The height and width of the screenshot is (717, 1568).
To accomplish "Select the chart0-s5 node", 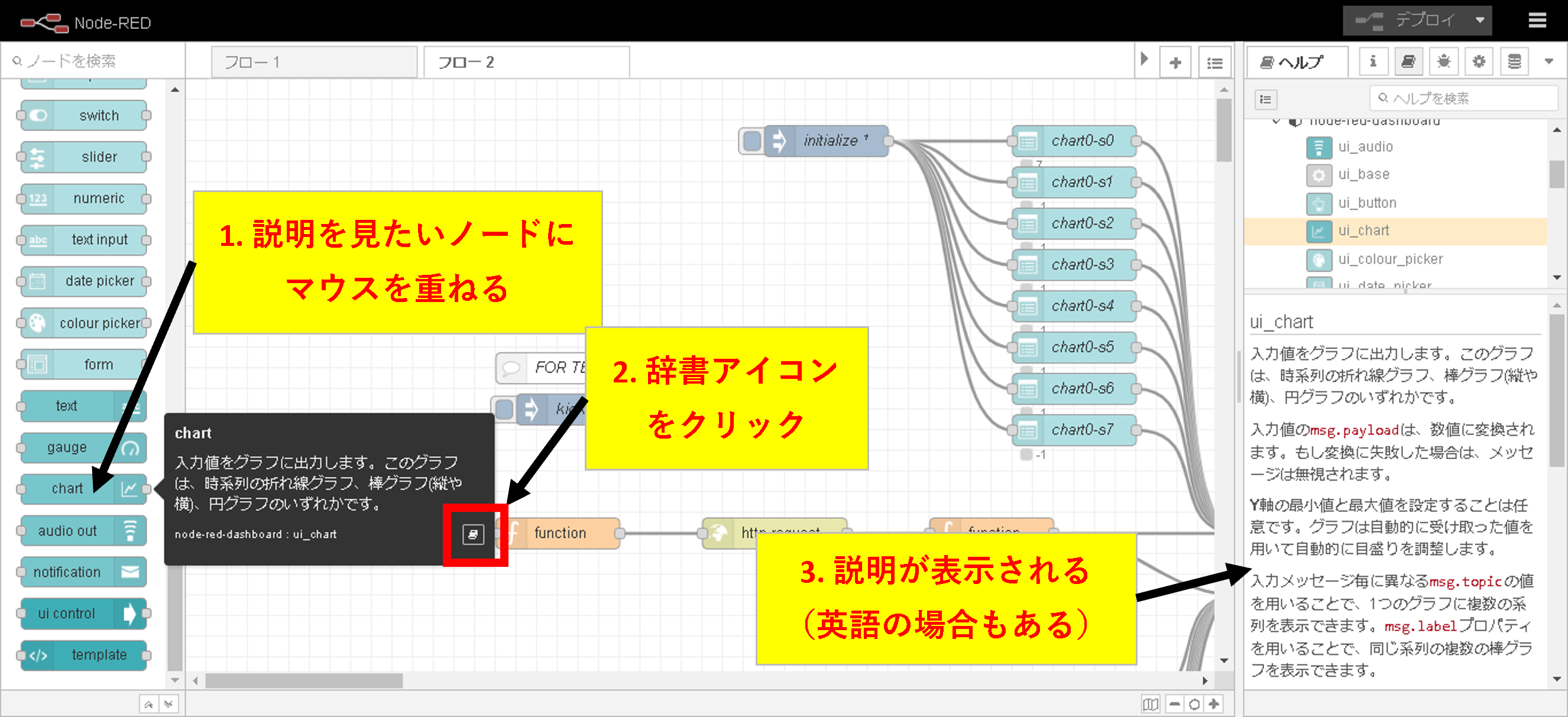I will tap(1074, 348).
